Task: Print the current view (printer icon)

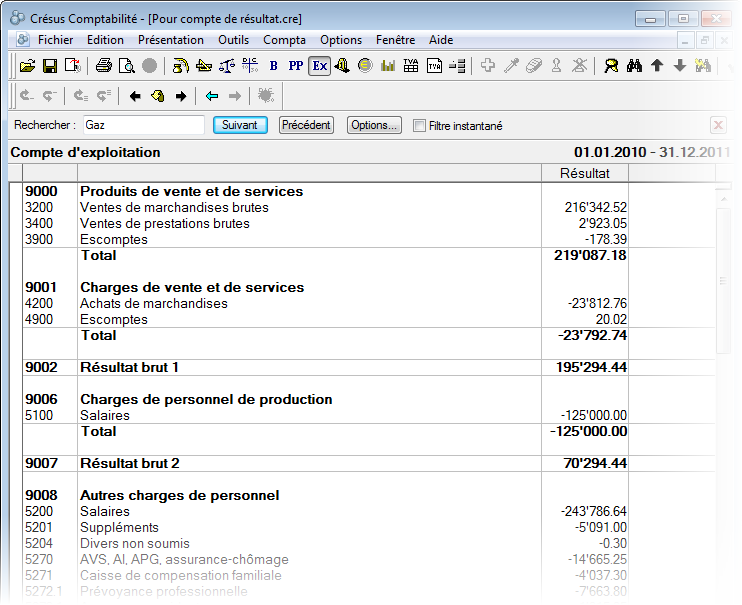Action: pyautogui.click(x=104, y=66)
